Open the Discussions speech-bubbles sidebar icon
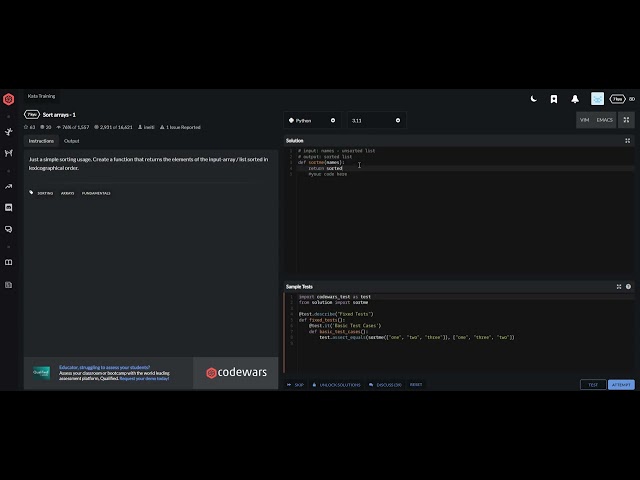Image resolution: width=640 pixels, height=480 pixels. (9, 229)
